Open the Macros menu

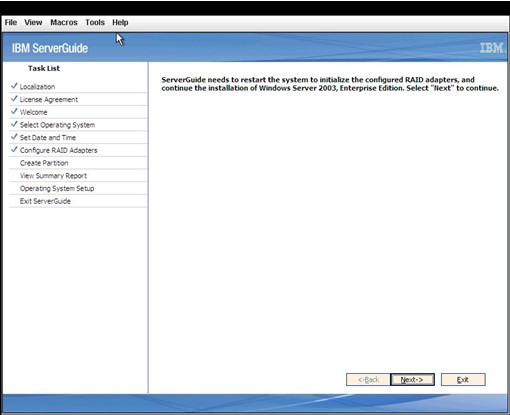64,23
